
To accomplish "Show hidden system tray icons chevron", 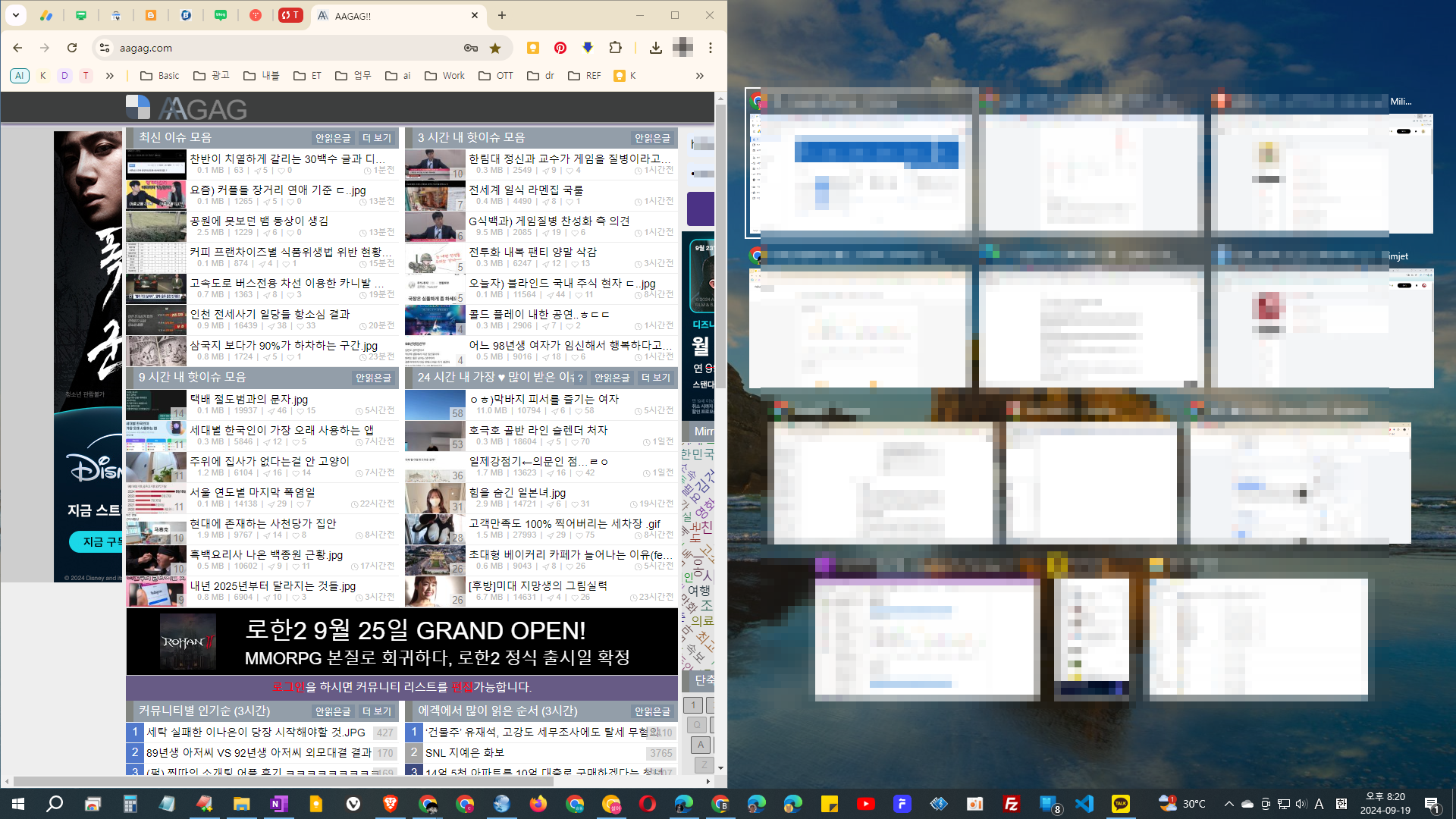I will point(1228,804).
